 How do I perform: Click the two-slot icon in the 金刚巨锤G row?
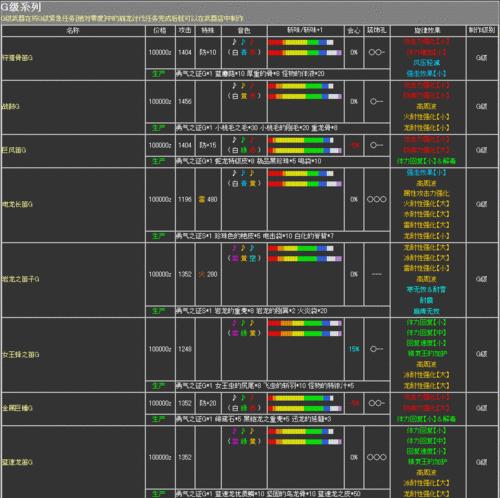point(377,403)
